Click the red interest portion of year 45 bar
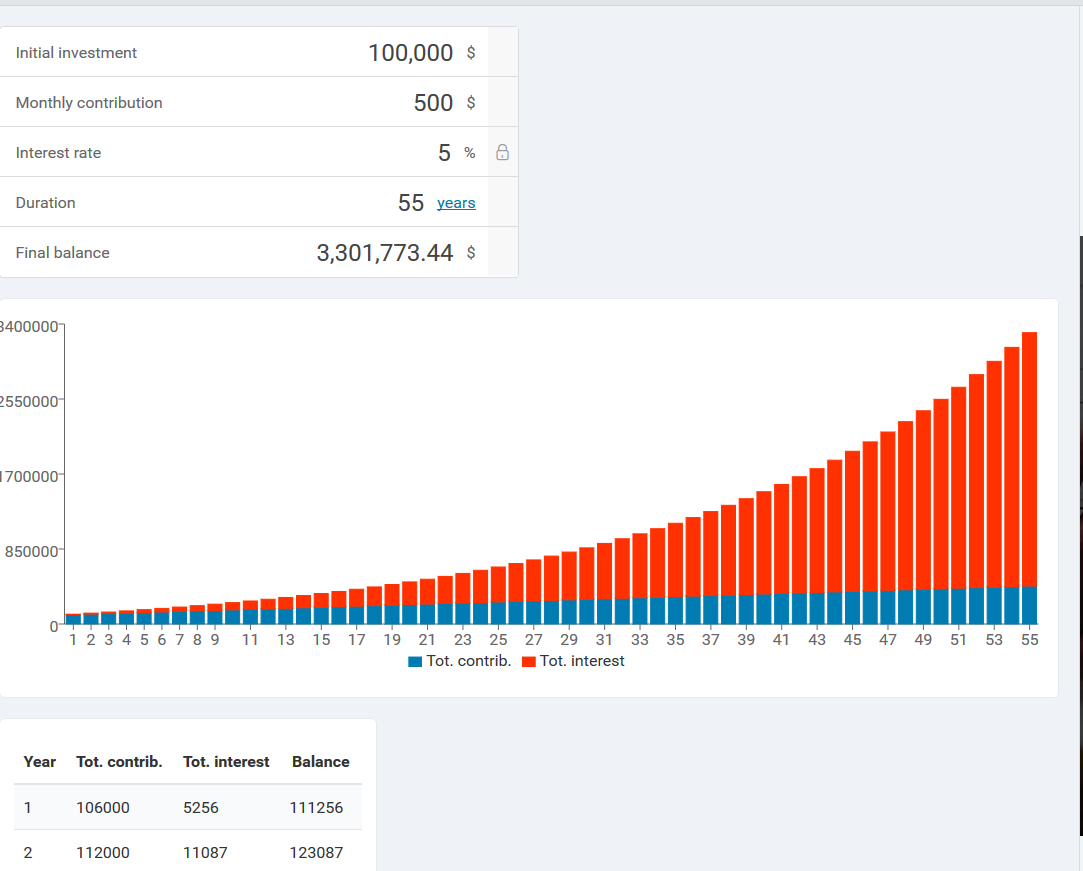The image size is (1083, 871). pos(852,520)
